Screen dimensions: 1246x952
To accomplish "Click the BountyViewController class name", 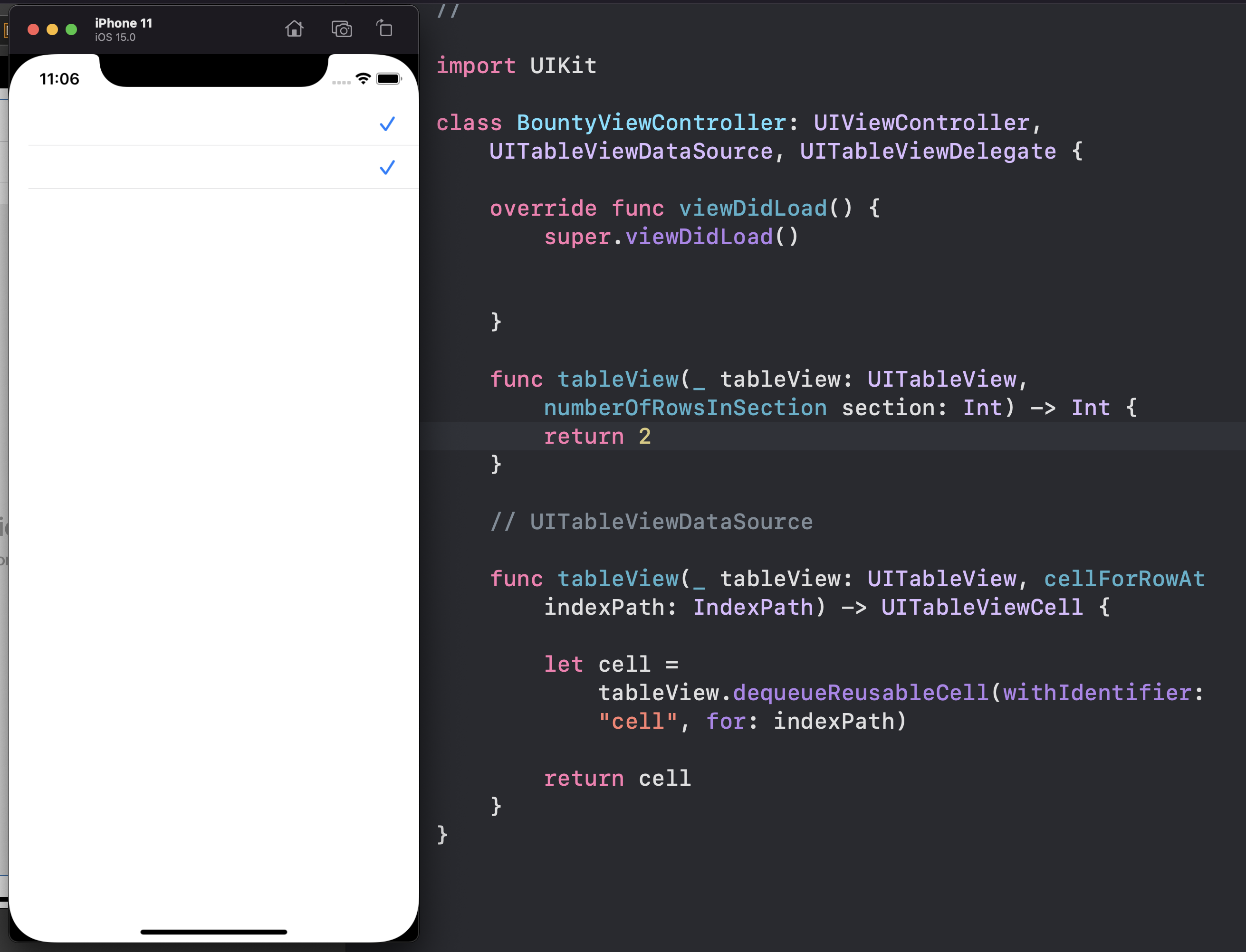I will point(651,123).
